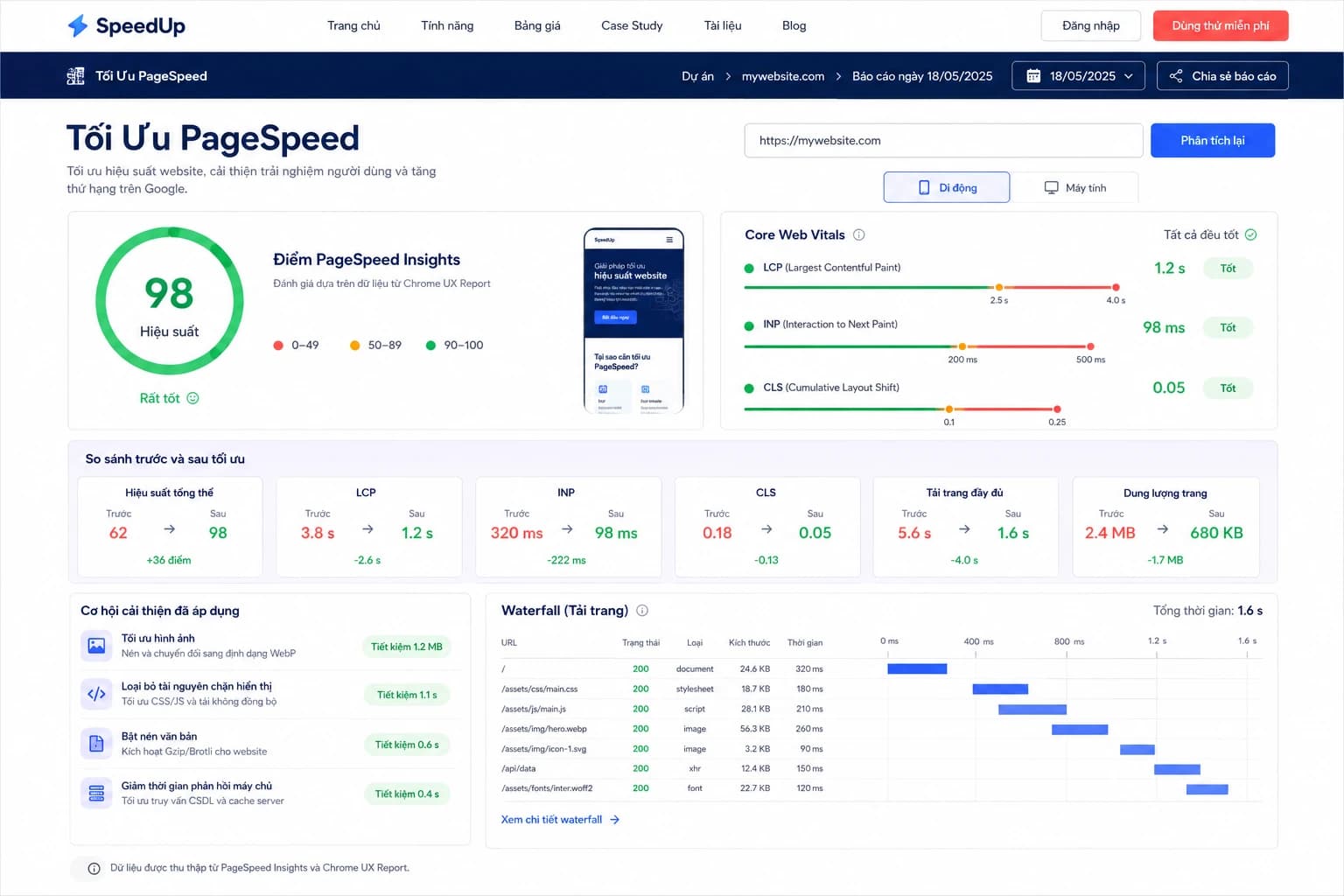Viewport: 1344px width, 896px height.
Task: Click the info icon beside Waterfall (Tải trang)
Action: click(x=642, y=610)
